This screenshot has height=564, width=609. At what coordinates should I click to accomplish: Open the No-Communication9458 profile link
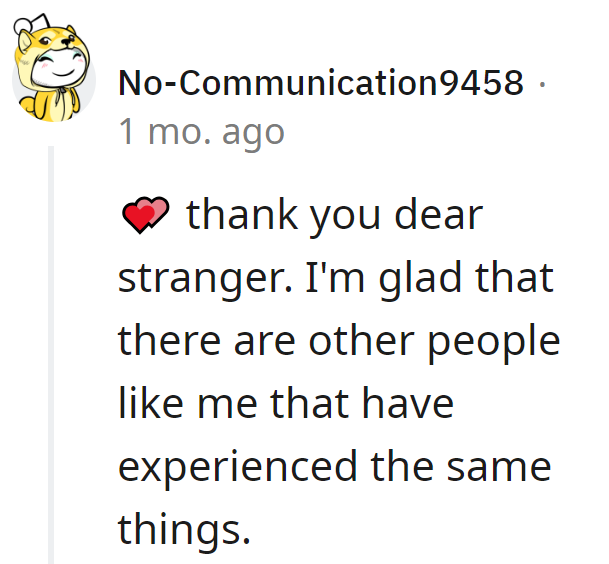pos(321,84)
